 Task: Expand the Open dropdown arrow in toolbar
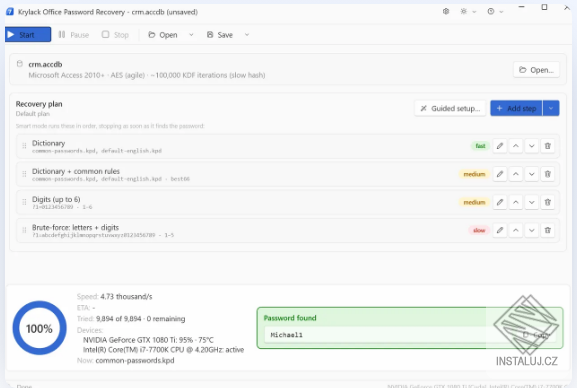[191, 35]
